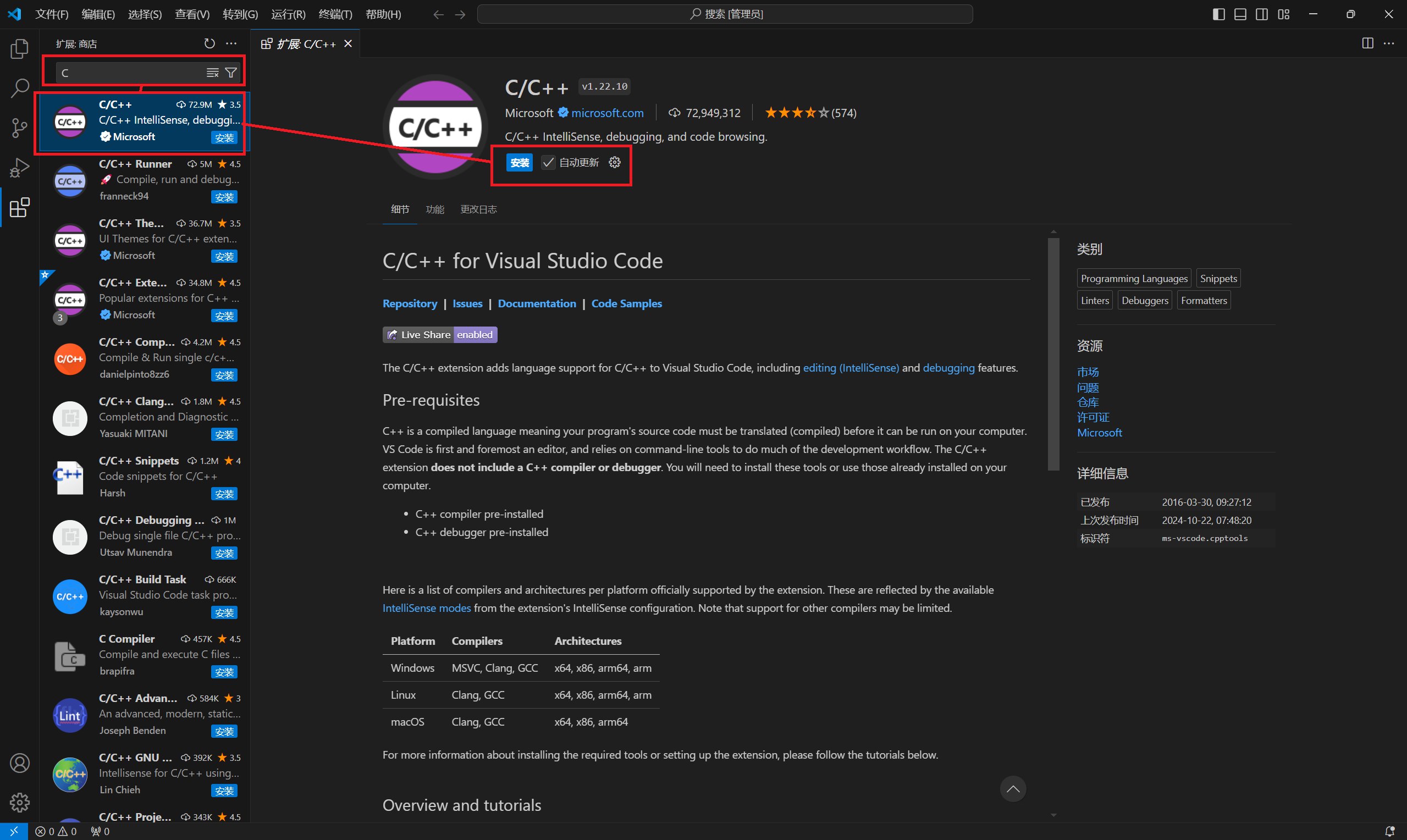Open the Explorer view in activity bar
Screen dimensions: 1407x840
point(19,49)
